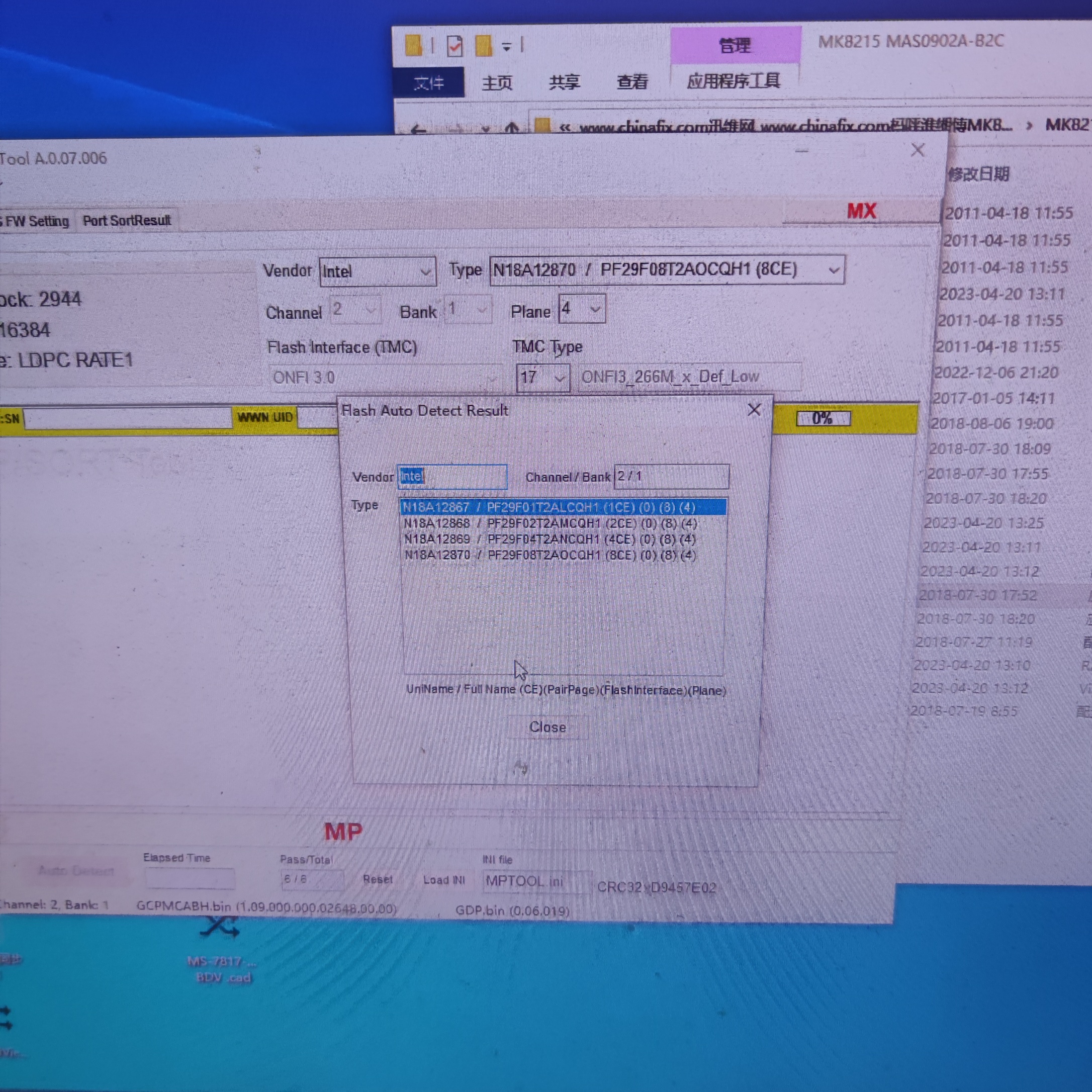
Task: Click the Load INI button
Action: (444, 880)
